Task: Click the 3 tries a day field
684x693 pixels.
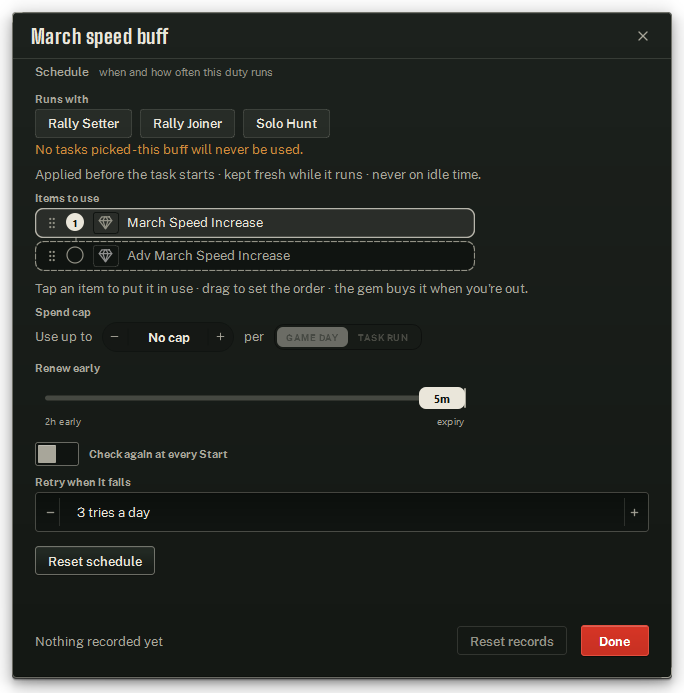Action: click(342, 512)
